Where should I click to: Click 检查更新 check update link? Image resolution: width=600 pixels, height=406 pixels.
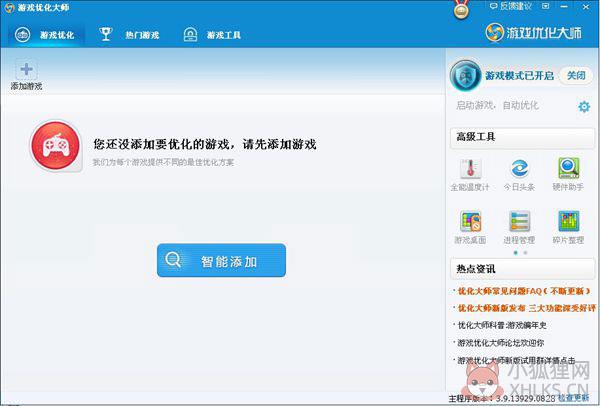[x=573, y=398]
